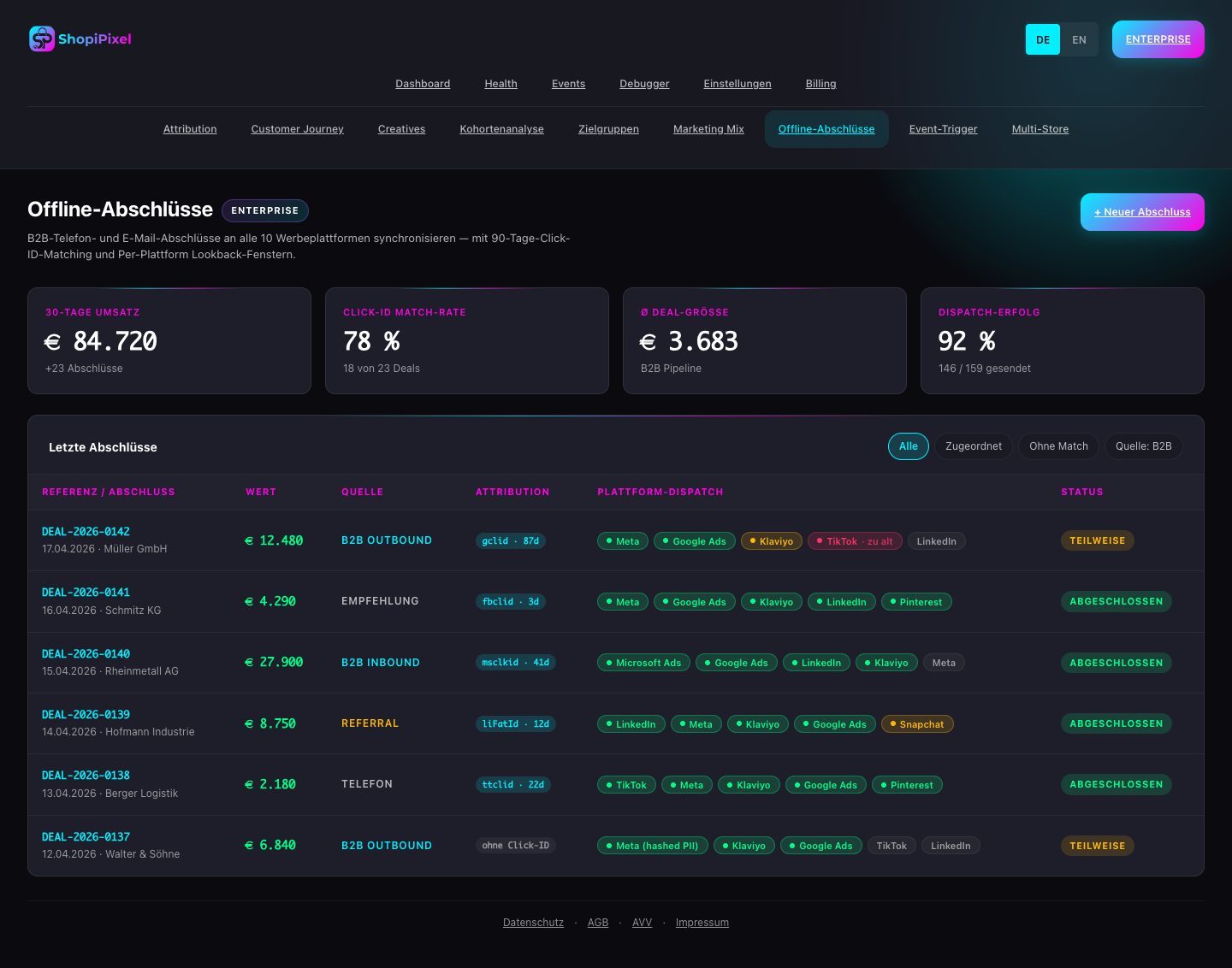Click the PLATTFORM-DISPATCH column header
1232x968 pixels.
[660, 492]
